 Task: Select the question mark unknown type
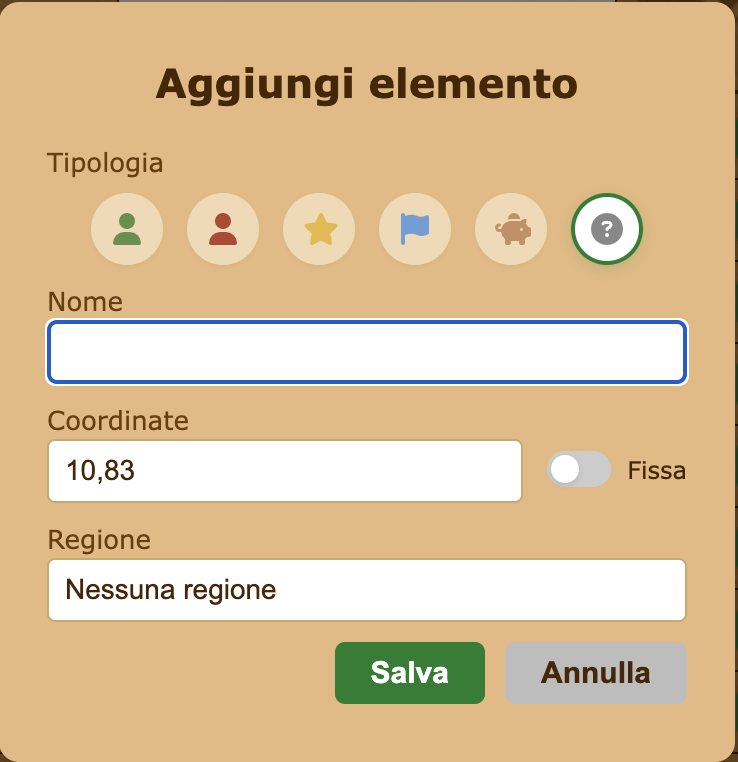607,229
